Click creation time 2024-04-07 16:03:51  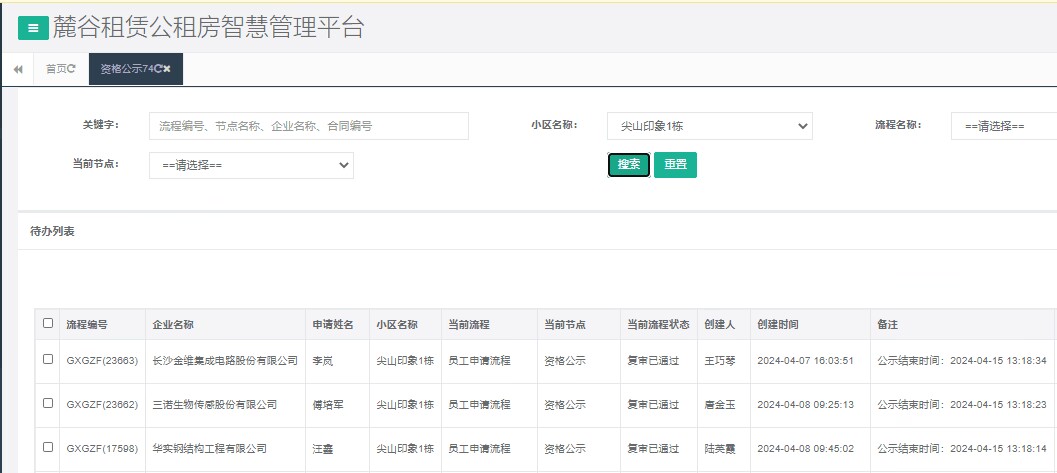806,361
